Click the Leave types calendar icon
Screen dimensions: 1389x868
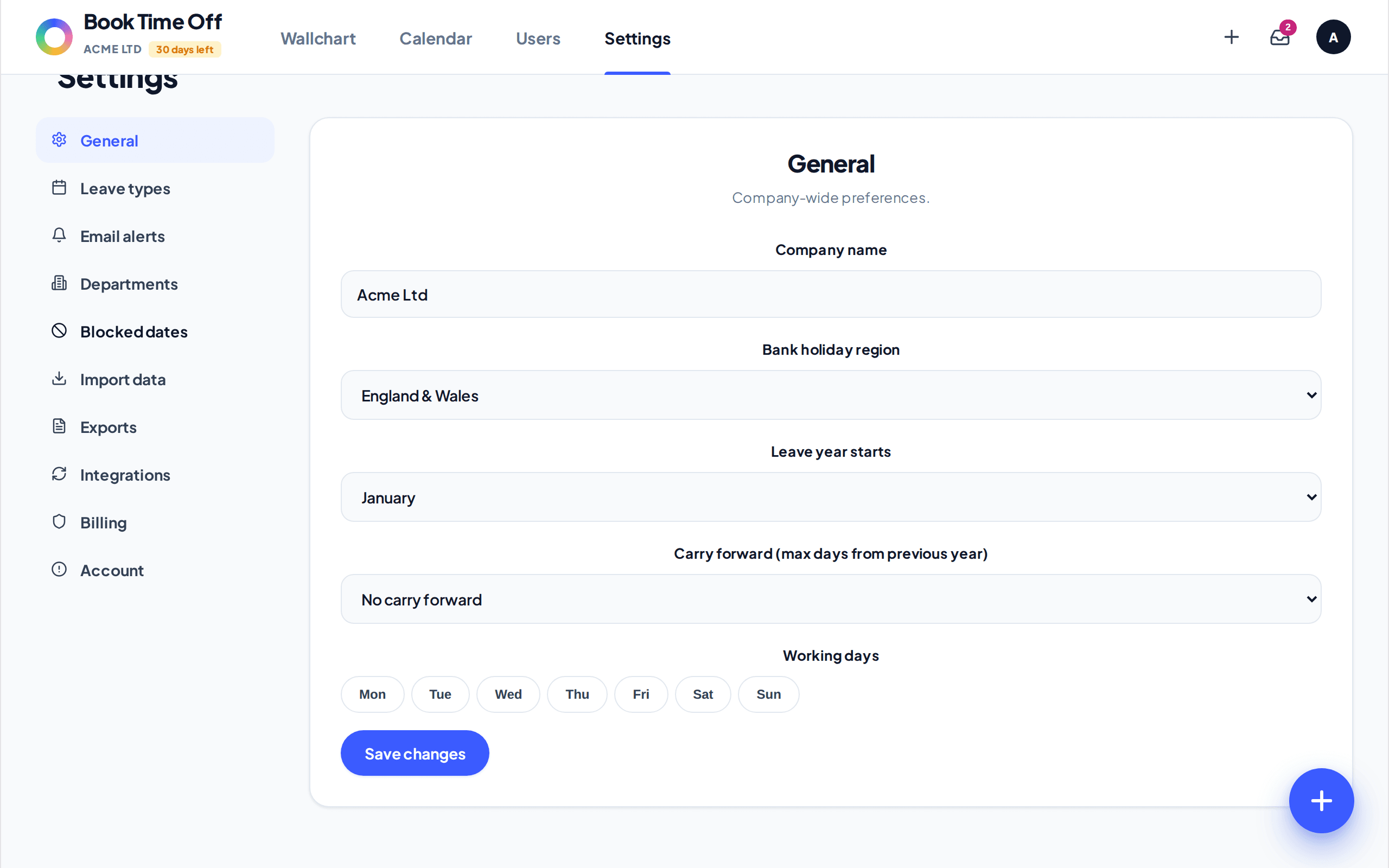pyautogui.click(x=59, y=188)
